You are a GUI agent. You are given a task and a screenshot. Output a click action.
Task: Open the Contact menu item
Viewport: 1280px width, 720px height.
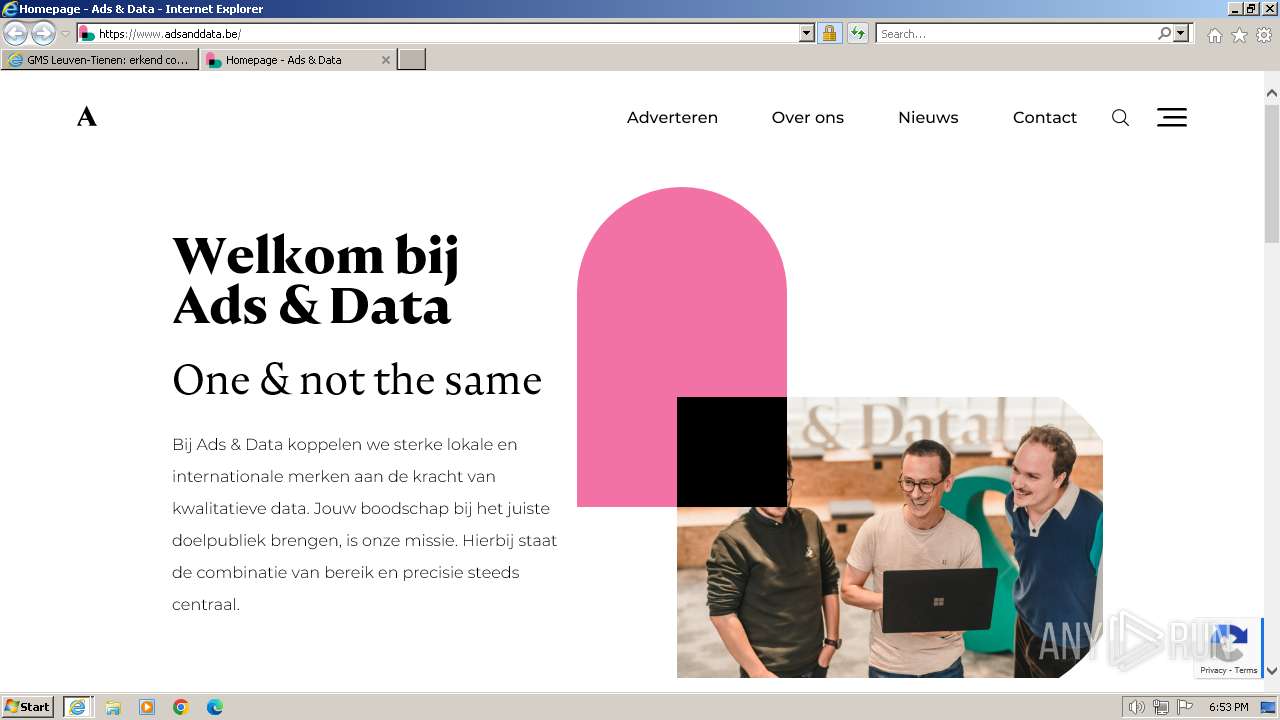pyautogui.click(x=1045, y=117)
